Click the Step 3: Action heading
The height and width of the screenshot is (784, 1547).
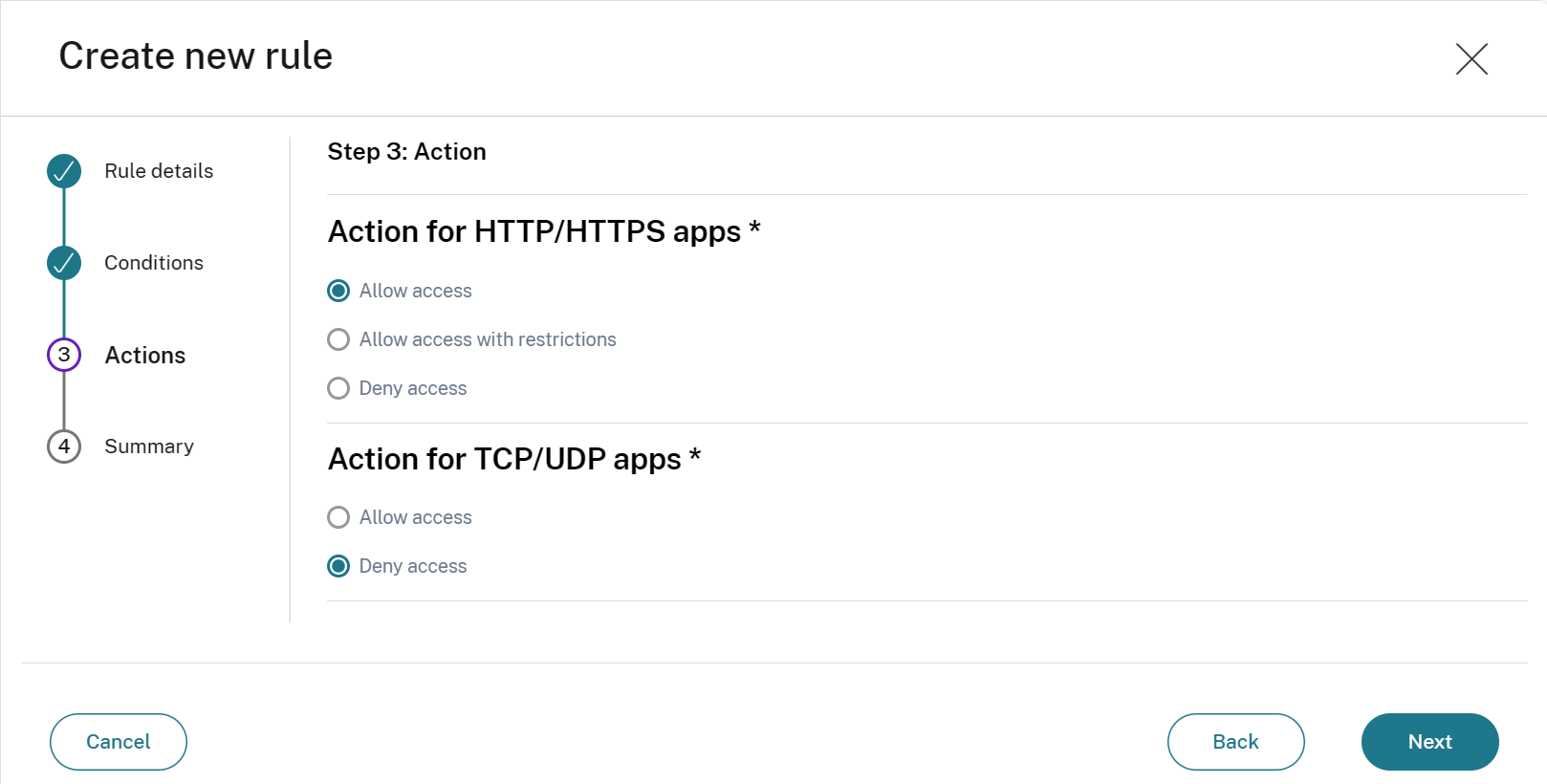tap(406, 152)
